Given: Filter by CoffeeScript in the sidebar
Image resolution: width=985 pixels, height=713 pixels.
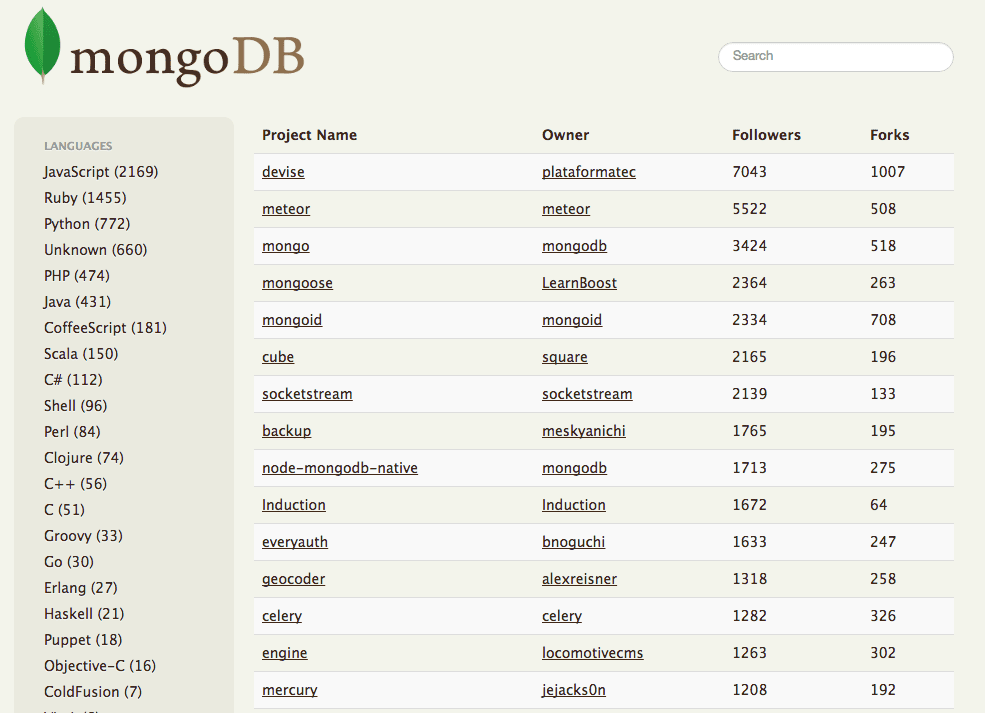Looking at the screenshot, I should point(105,327).
